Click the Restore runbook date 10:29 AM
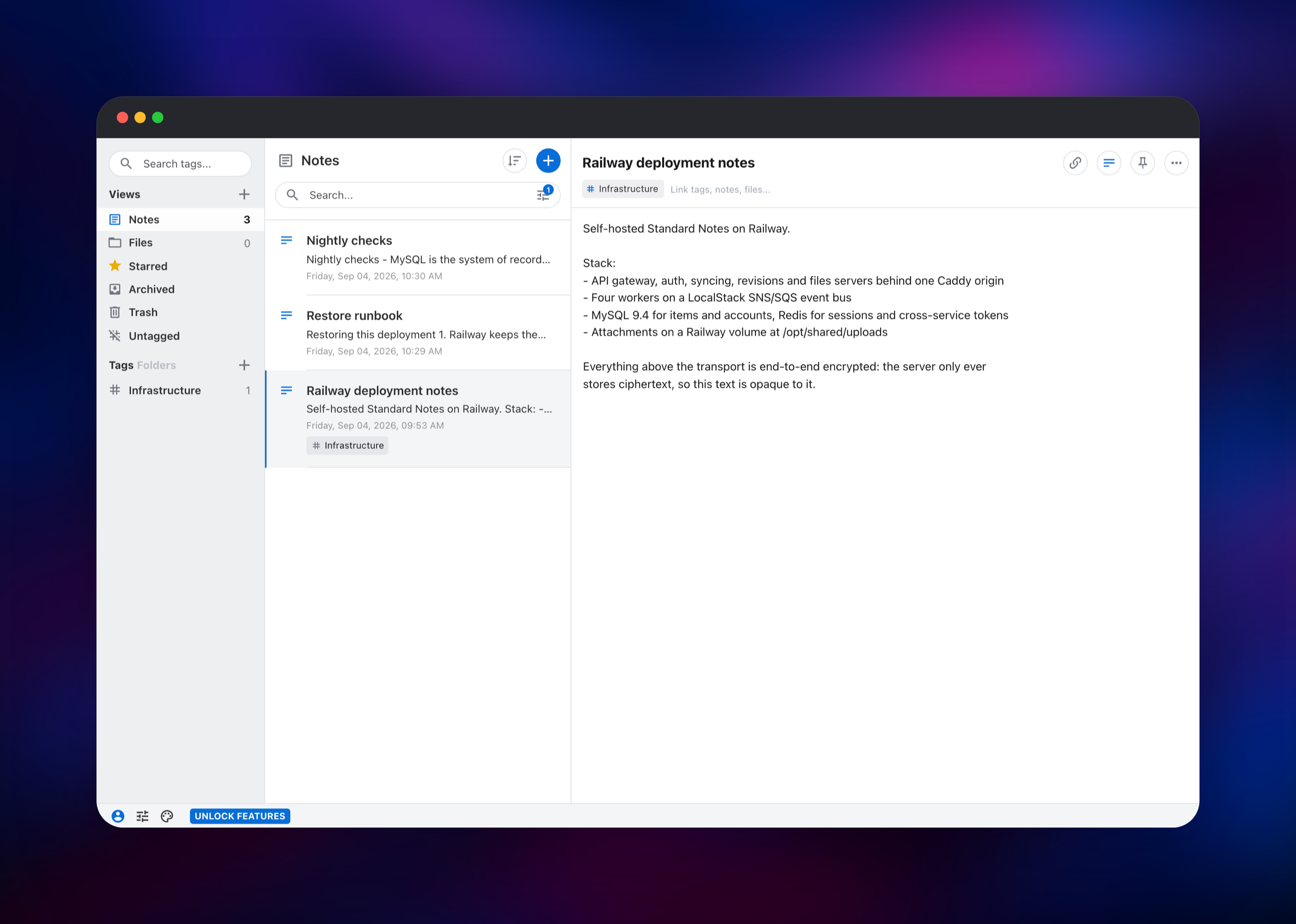The width and height of the screenshot is (1296, 924). 374,351
